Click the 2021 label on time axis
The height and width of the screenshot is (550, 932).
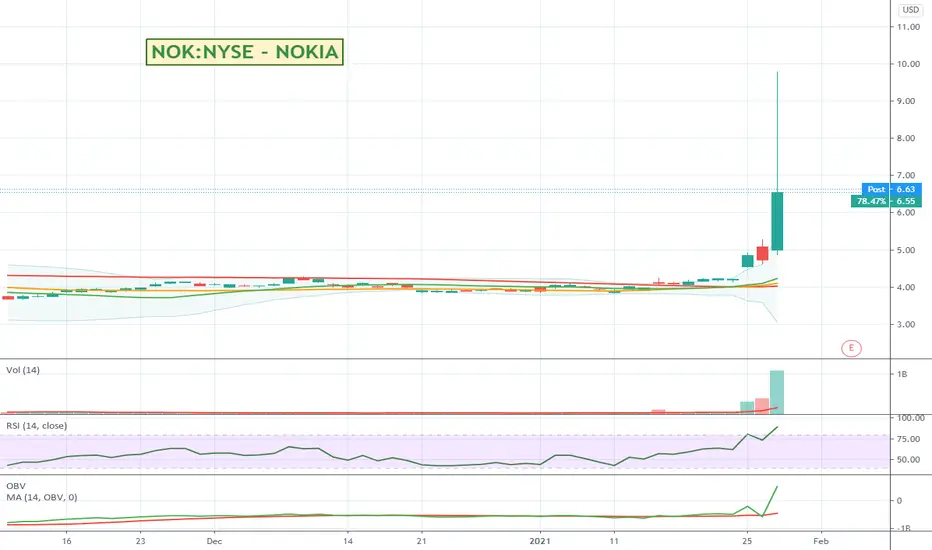(x=540, y=541)
